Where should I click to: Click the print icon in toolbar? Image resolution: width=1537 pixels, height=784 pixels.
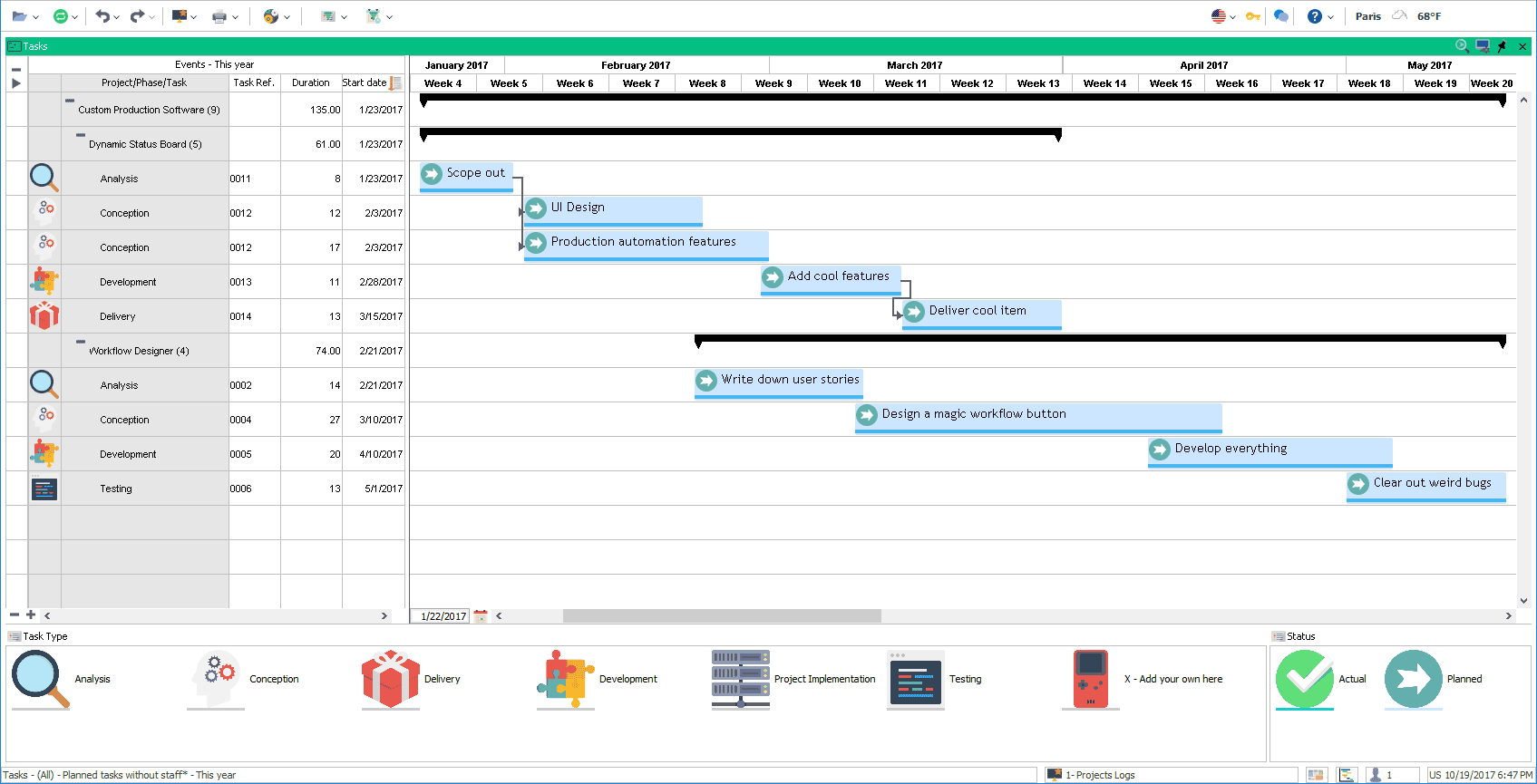pos(219,16)
